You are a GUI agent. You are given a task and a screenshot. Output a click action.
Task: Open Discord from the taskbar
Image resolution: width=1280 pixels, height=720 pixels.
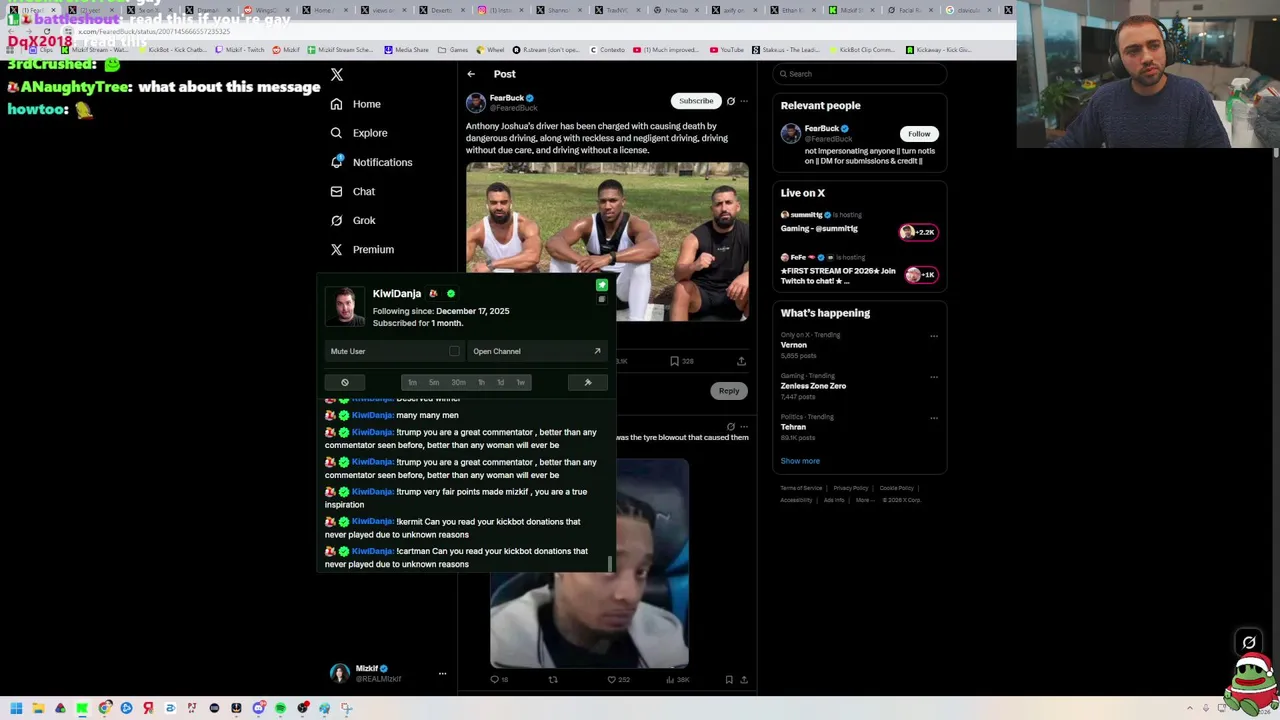point(258,708)
